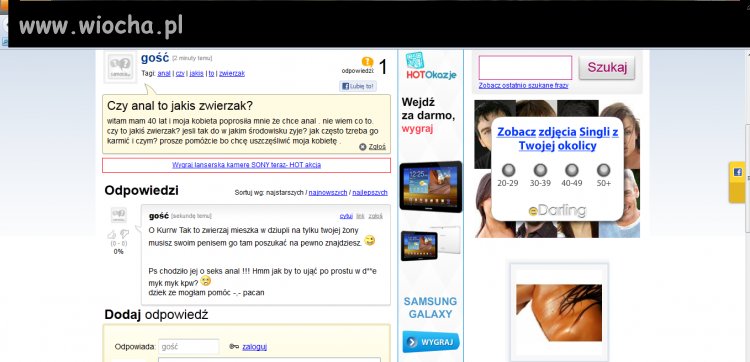
Task: Click the tanned back advertisement thumbnail
Action: [559, 313]
